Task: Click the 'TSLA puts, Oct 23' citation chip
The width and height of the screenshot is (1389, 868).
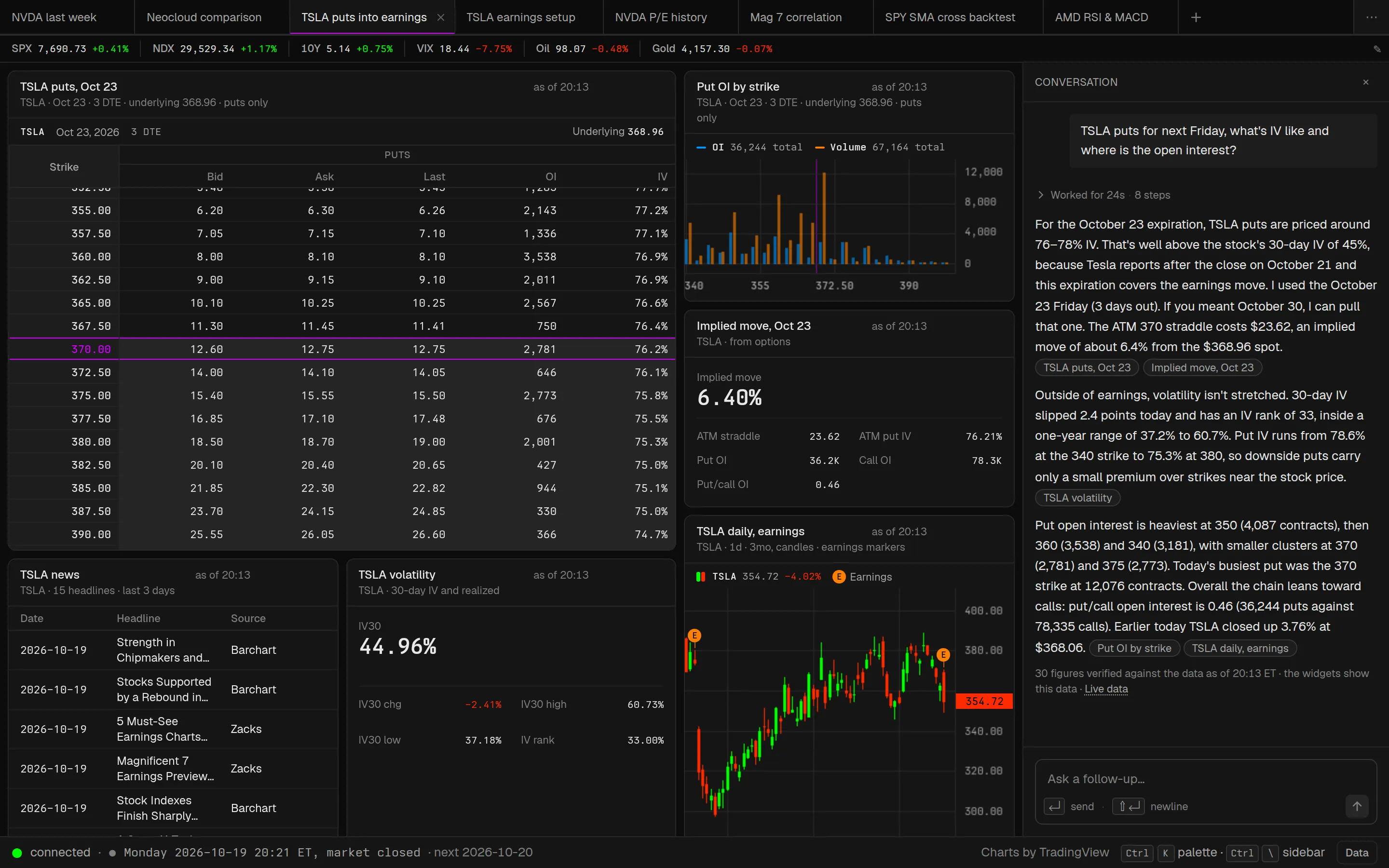Action: tap(1087, 367)
